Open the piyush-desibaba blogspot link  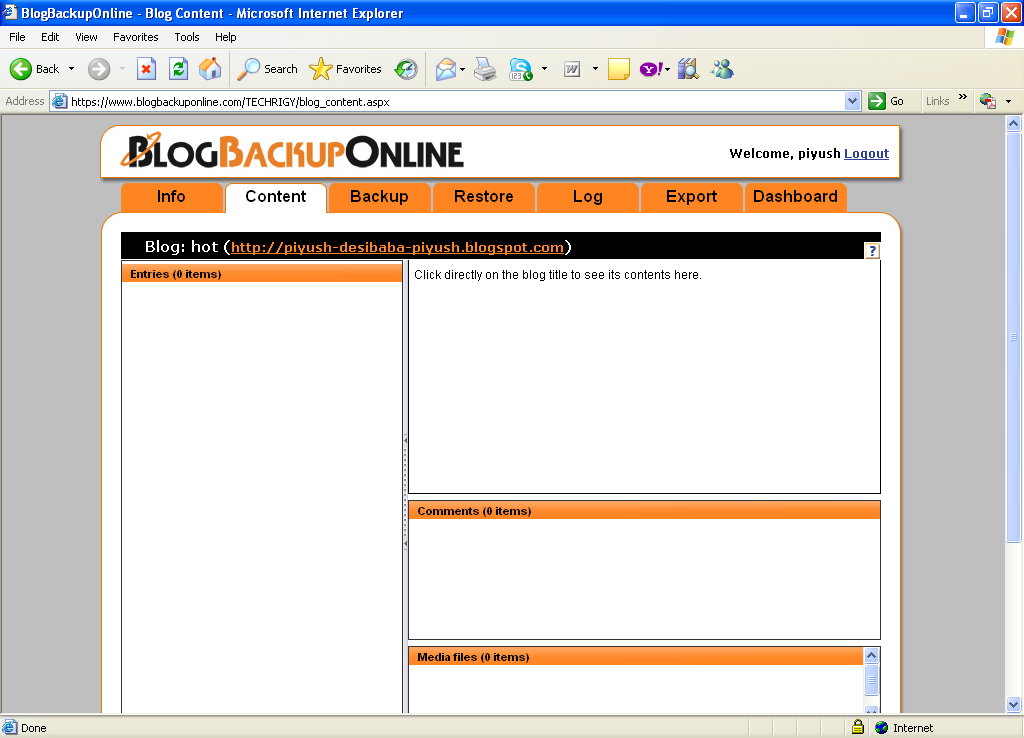coord(397,247)
